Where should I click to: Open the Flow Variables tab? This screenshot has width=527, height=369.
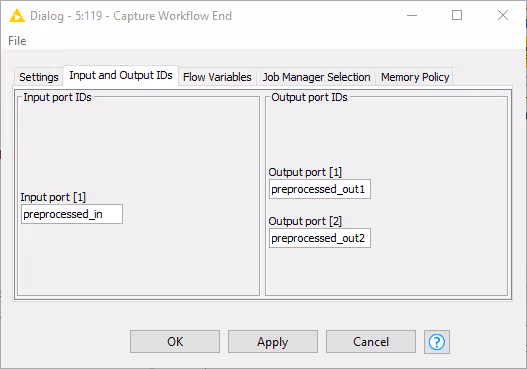click(217, 77)
